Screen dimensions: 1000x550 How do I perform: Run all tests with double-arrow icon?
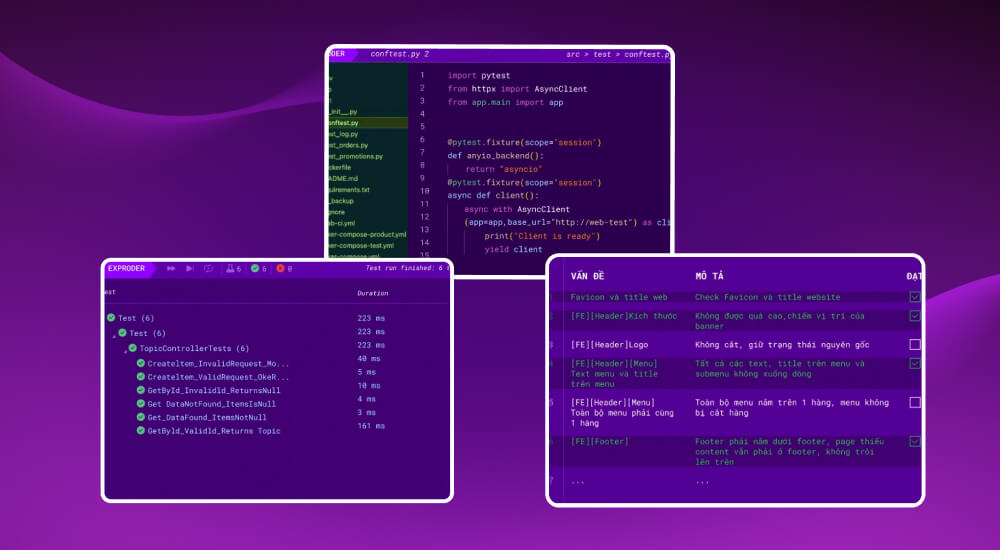point(171,269)
